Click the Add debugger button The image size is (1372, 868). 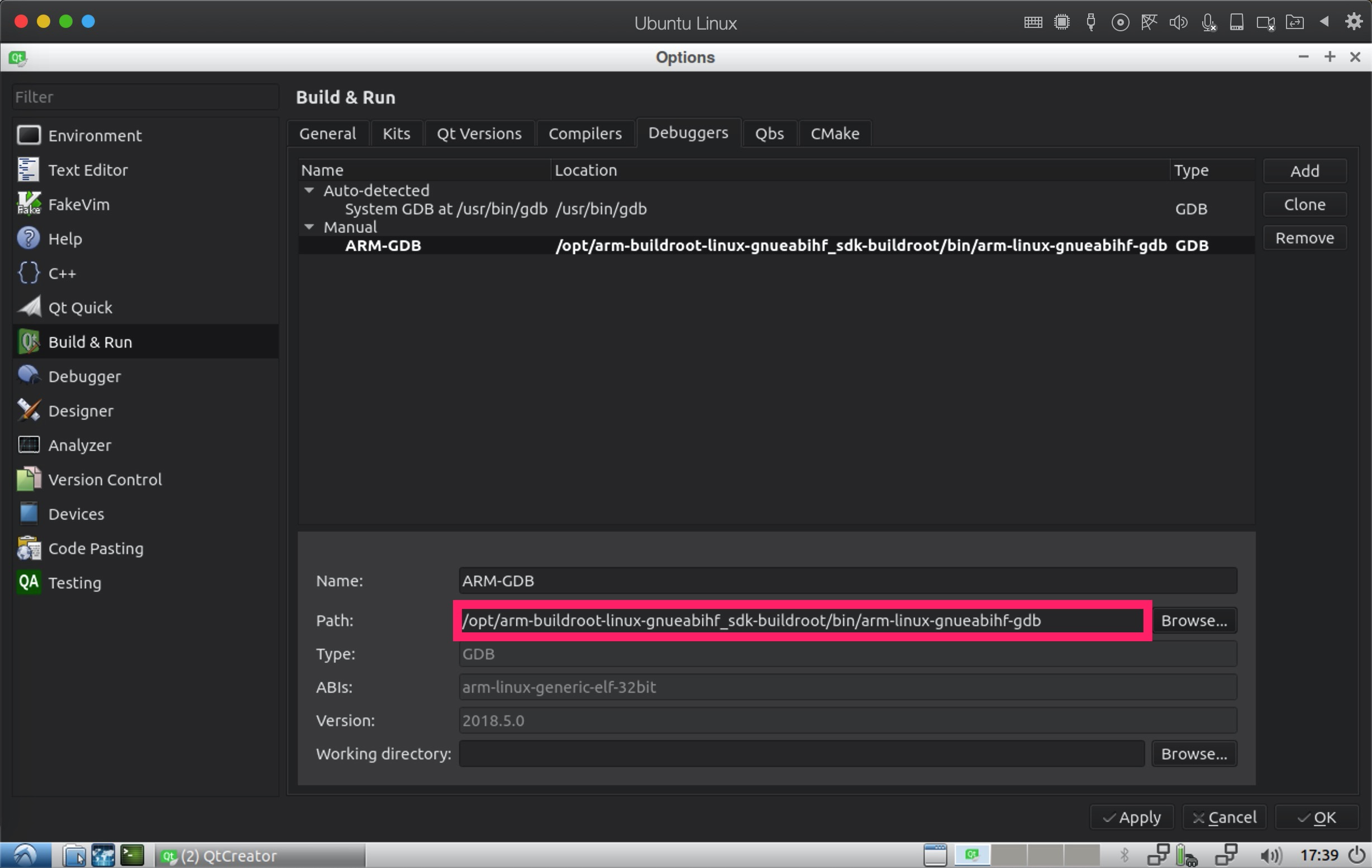[1305, 171]
